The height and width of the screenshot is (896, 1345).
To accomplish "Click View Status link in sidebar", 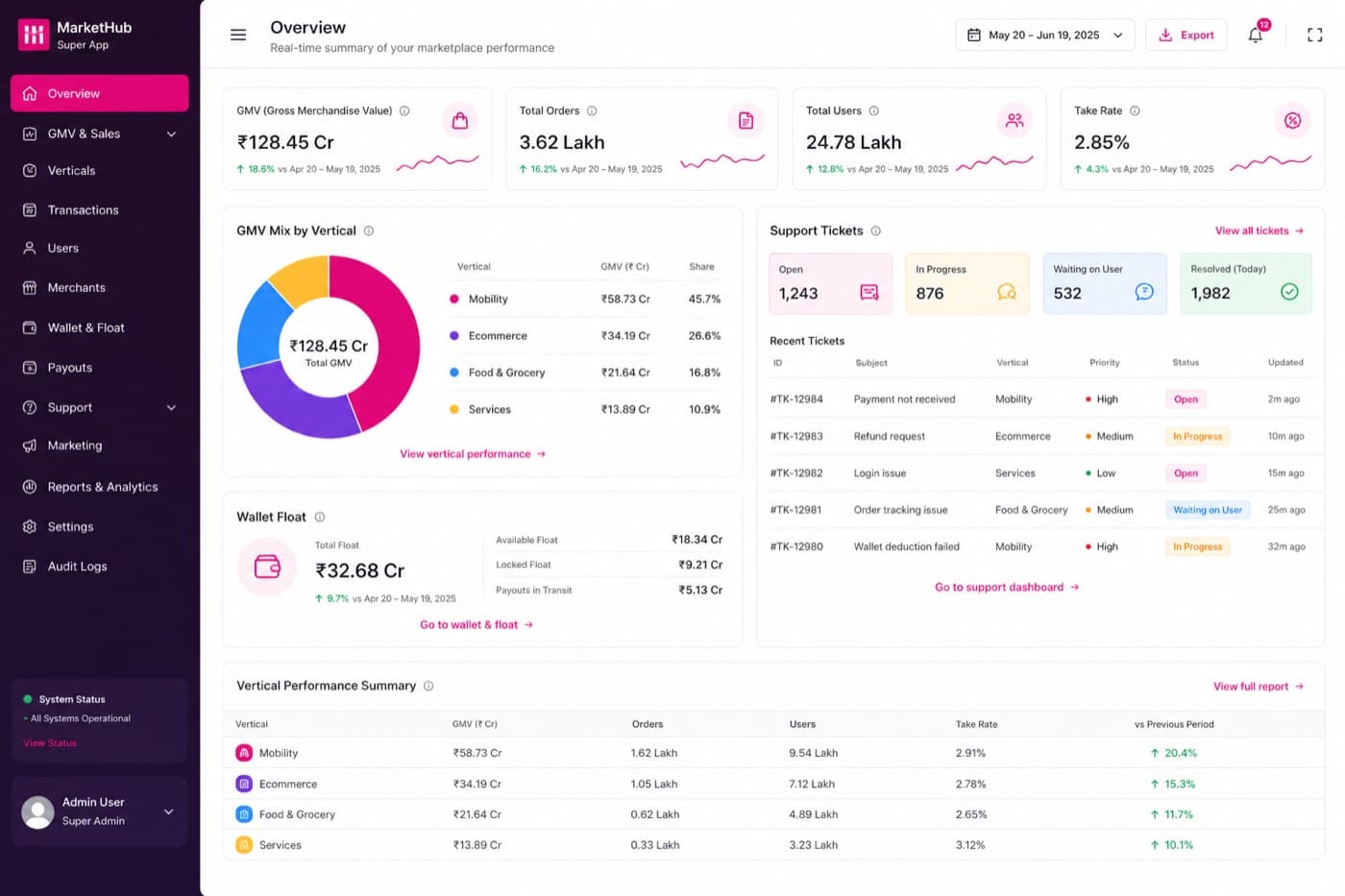I will [50, 743].
